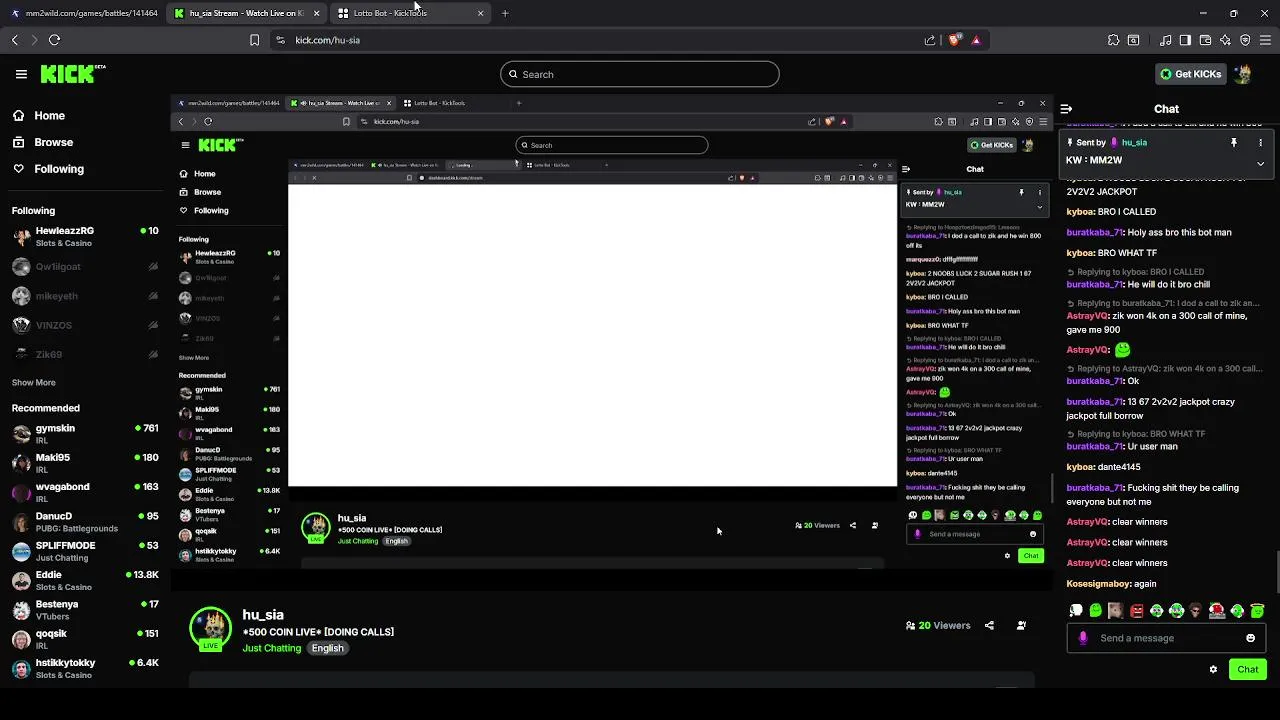Open Leo AI sparkle icon in the toolbar
This screenshot has width=1280, height=720.
tap(1225, 40)
